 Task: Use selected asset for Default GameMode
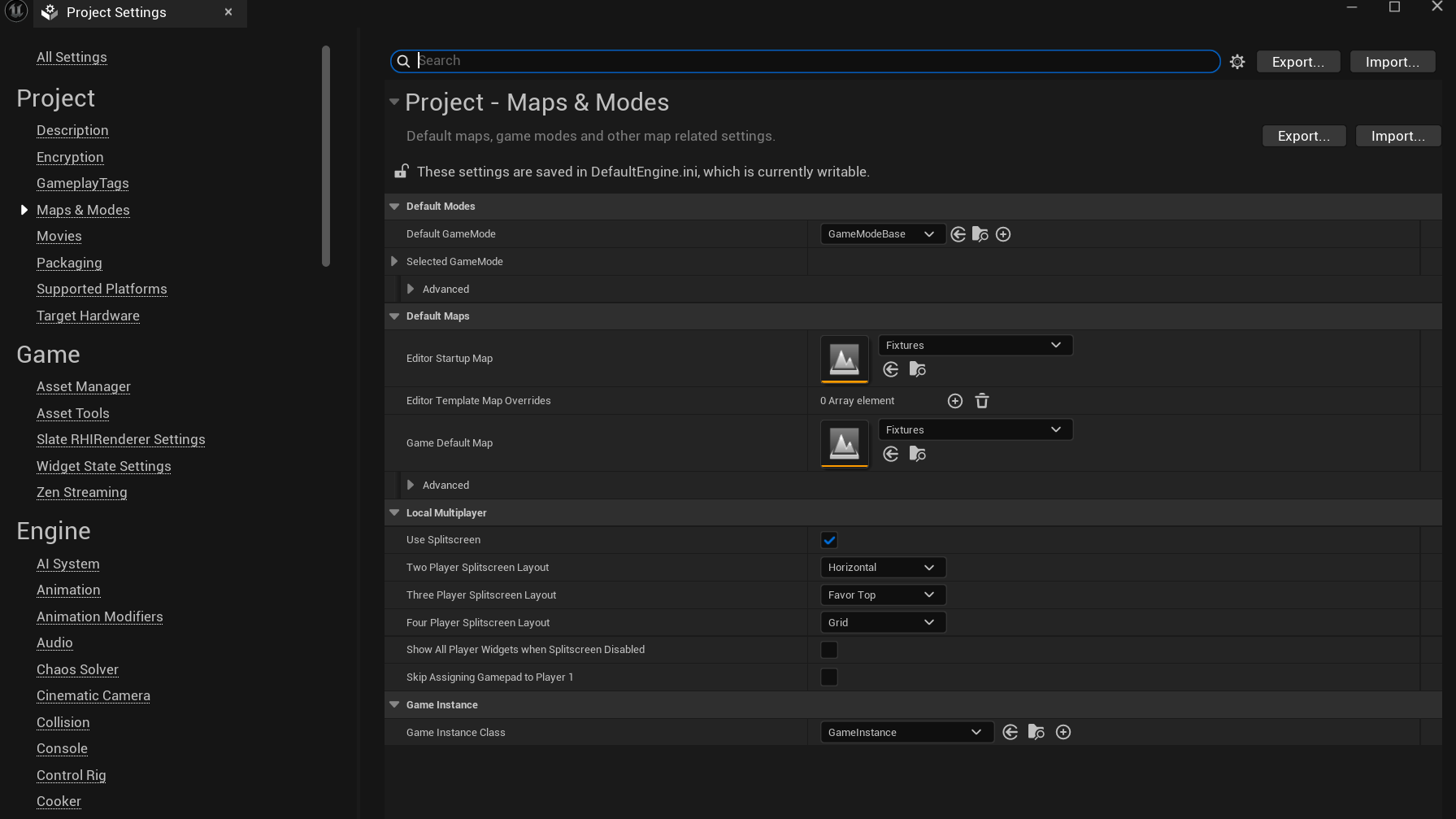click(958, 234)
